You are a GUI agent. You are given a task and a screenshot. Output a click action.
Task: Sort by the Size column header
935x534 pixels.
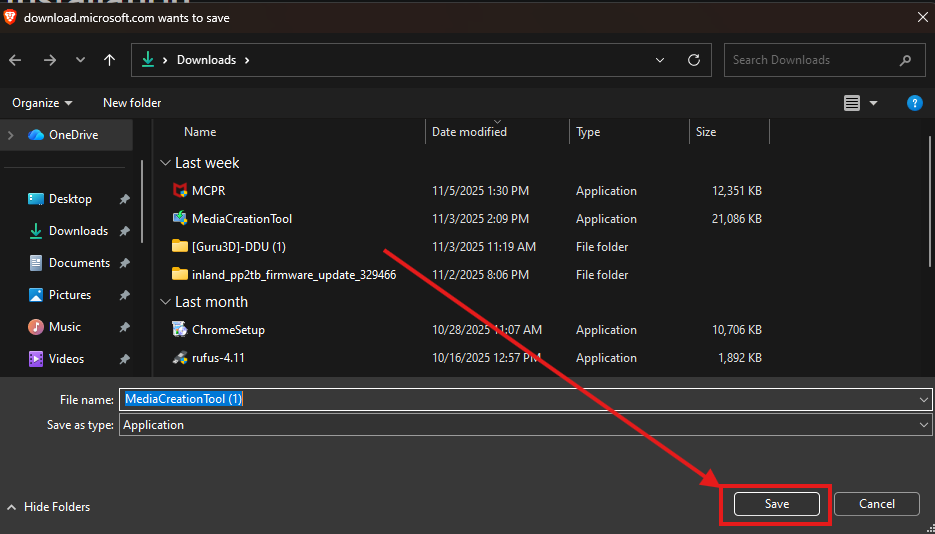tap(706, 132)
